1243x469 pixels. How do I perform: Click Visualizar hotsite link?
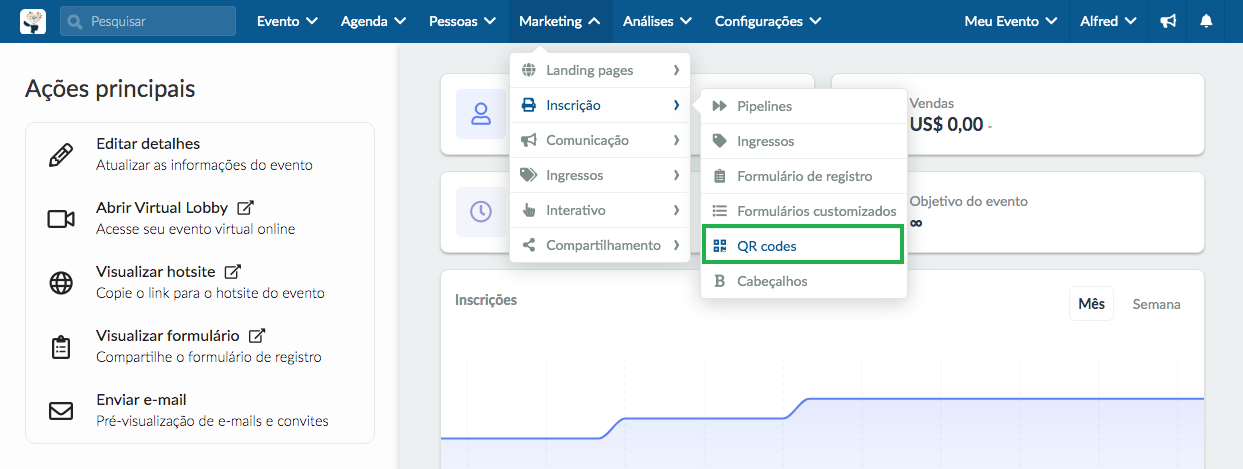156,272
